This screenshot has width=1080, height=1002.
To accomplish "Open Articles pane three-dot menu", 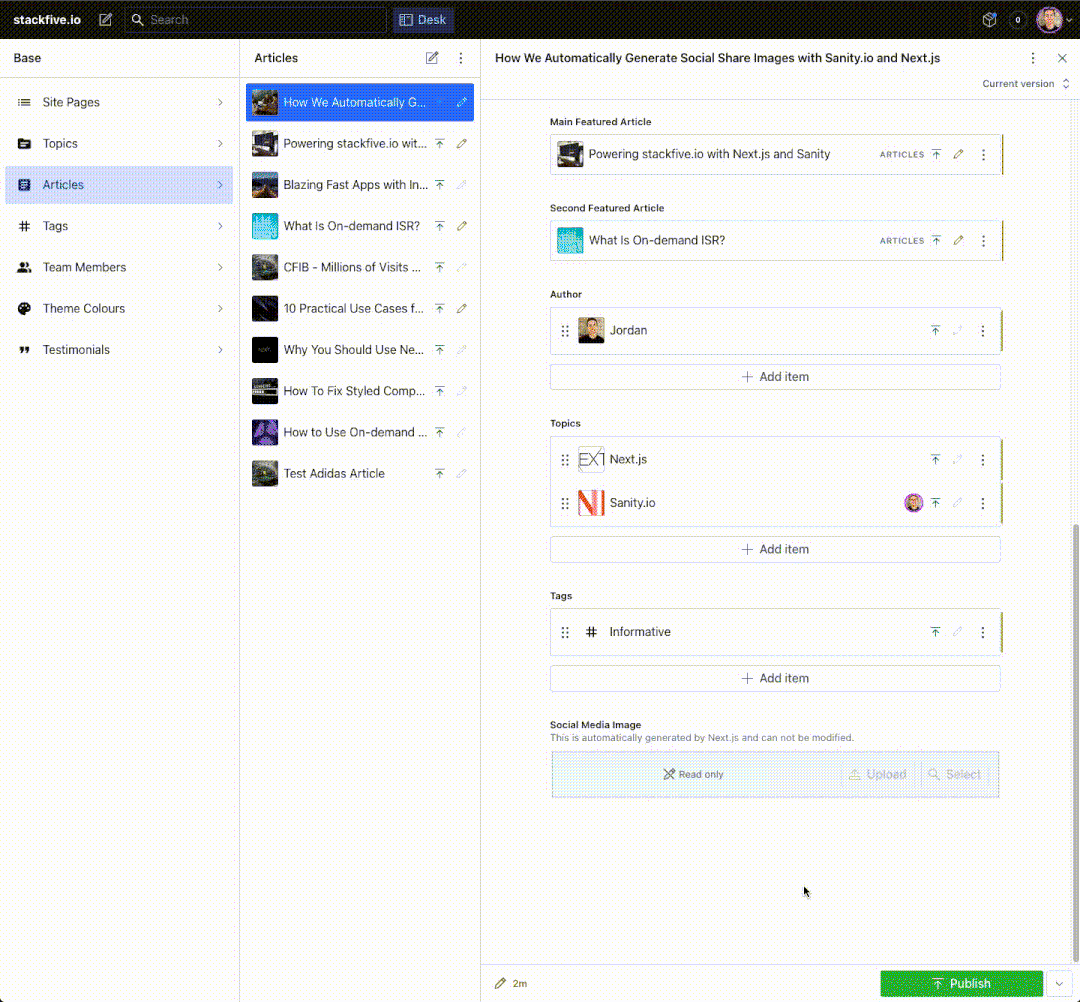I will [461, 58].
